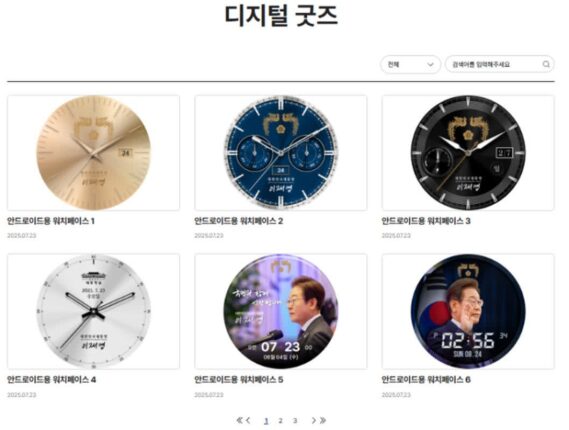Image resolution: width=569 pixels, height=430 pixels.
Task: Open the 전체 category dropdown
Action: 410,65
